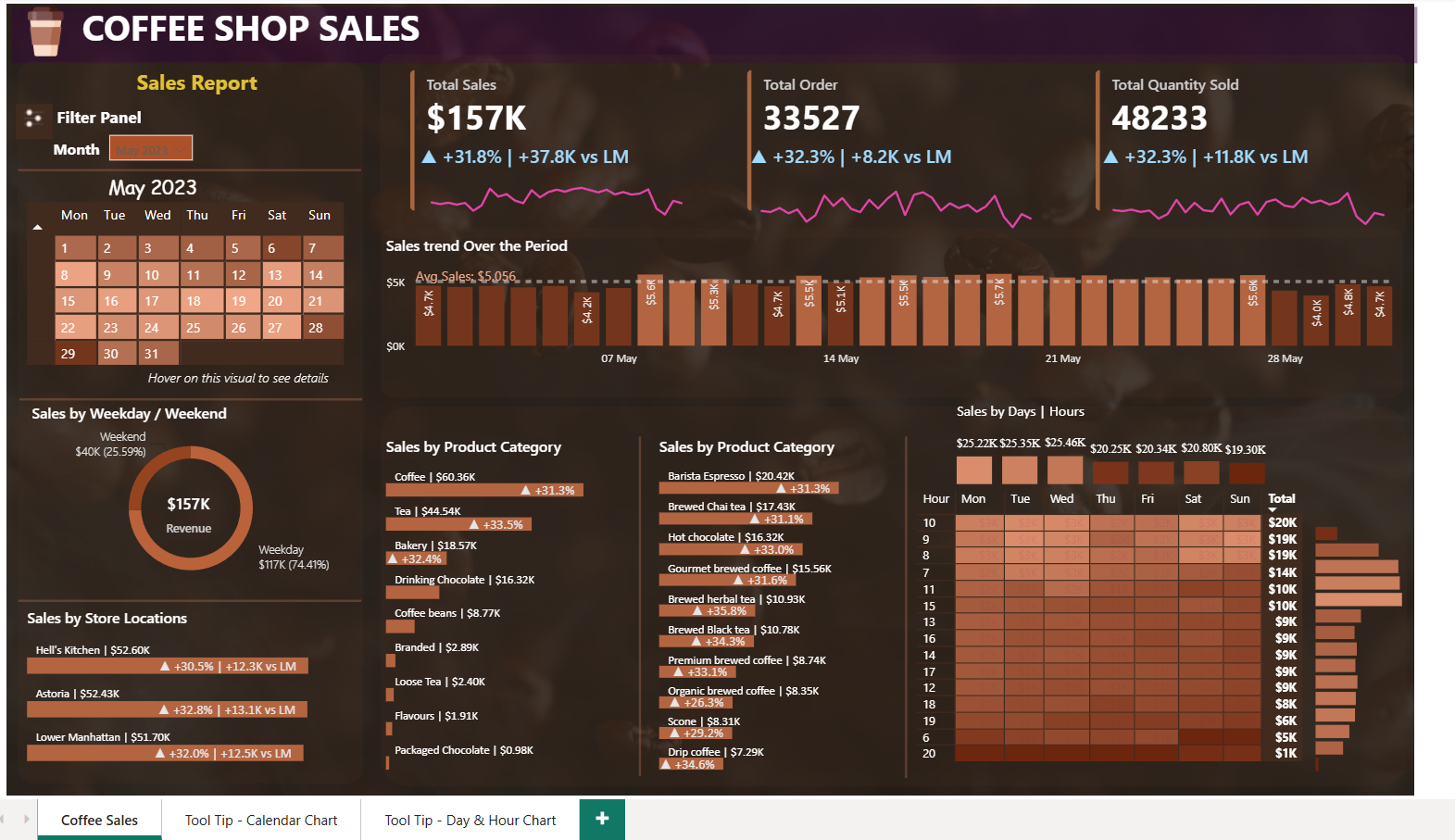
Task: Click the Total Order up-triangle indicator
Action: click(x=759, y=157)
